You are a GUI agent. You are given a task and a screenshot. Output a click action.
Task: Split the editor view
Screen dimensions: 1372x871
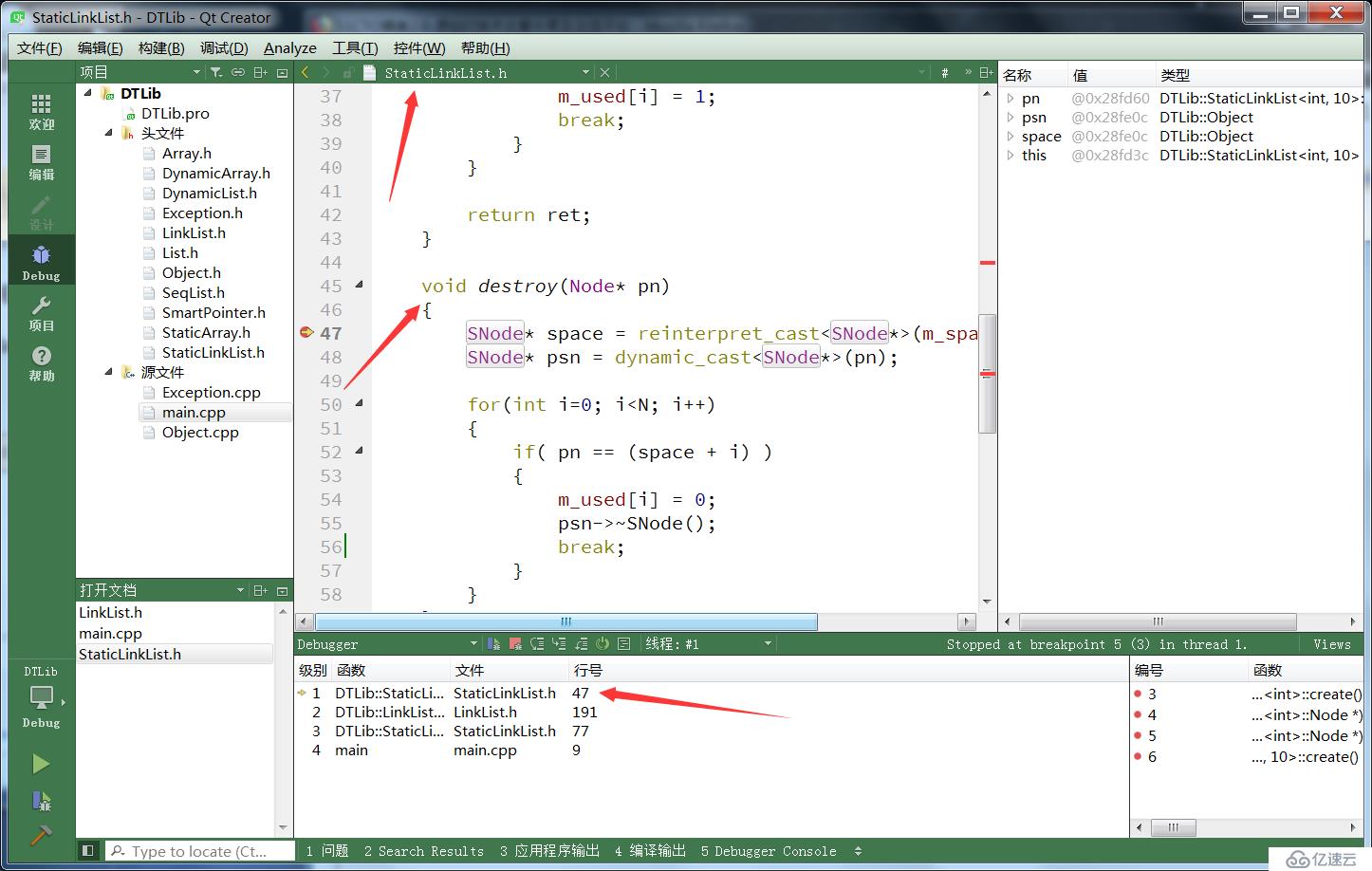[x=986, y=72]
